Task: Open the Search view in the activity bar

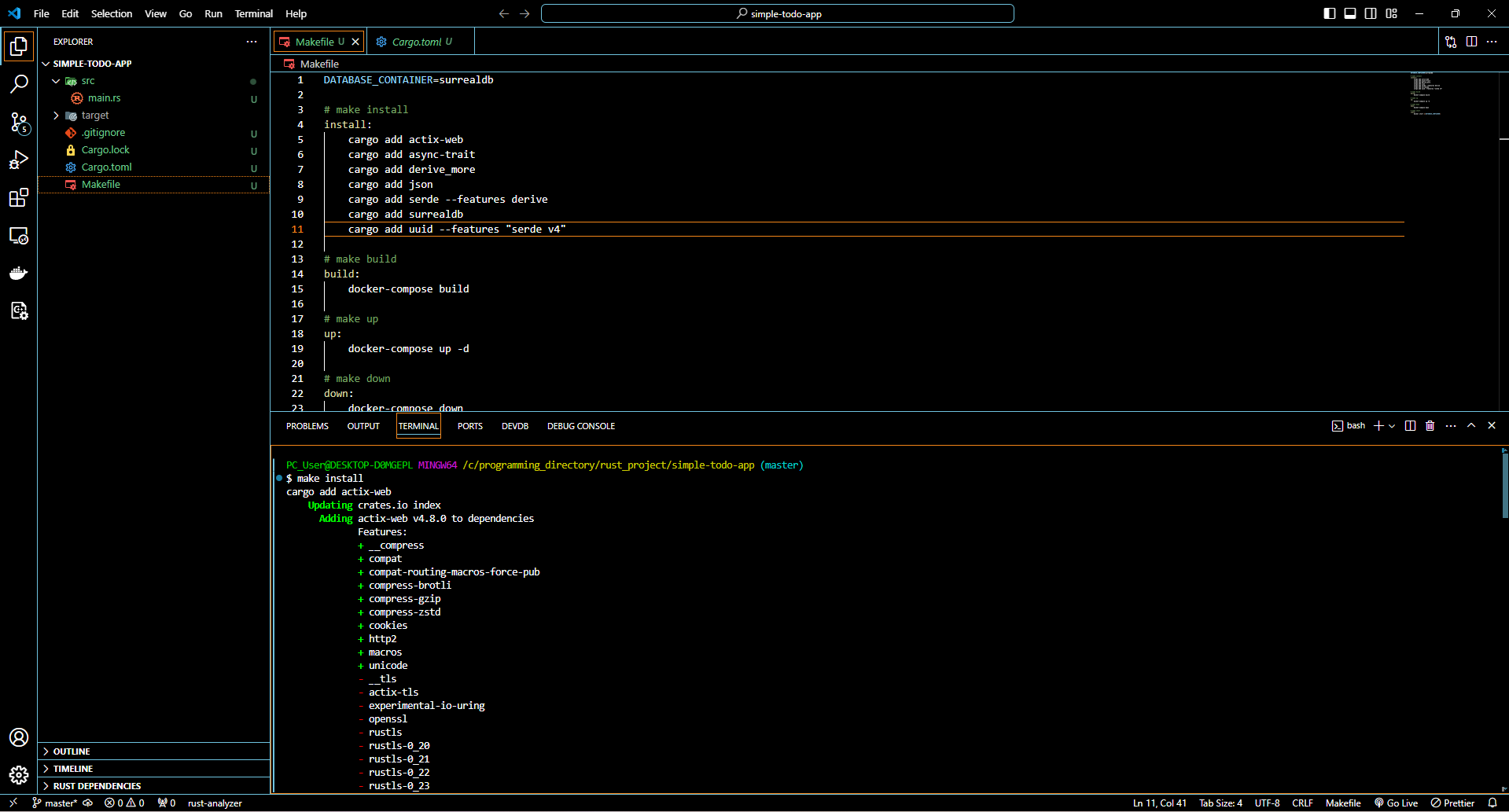Action: [x=19, y=83]
